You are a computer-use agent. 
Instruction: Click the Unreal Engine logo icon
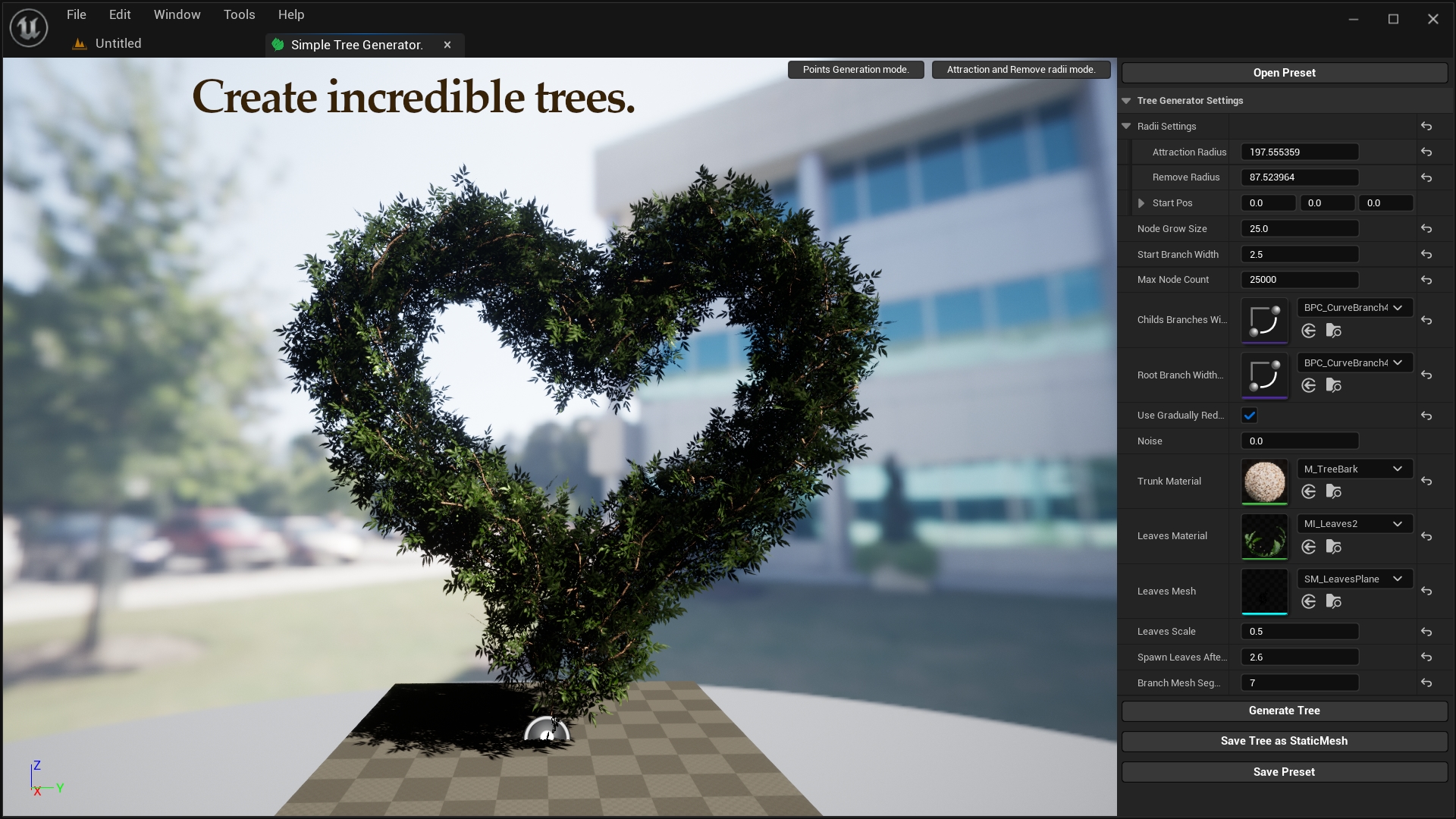coord(27,28)
